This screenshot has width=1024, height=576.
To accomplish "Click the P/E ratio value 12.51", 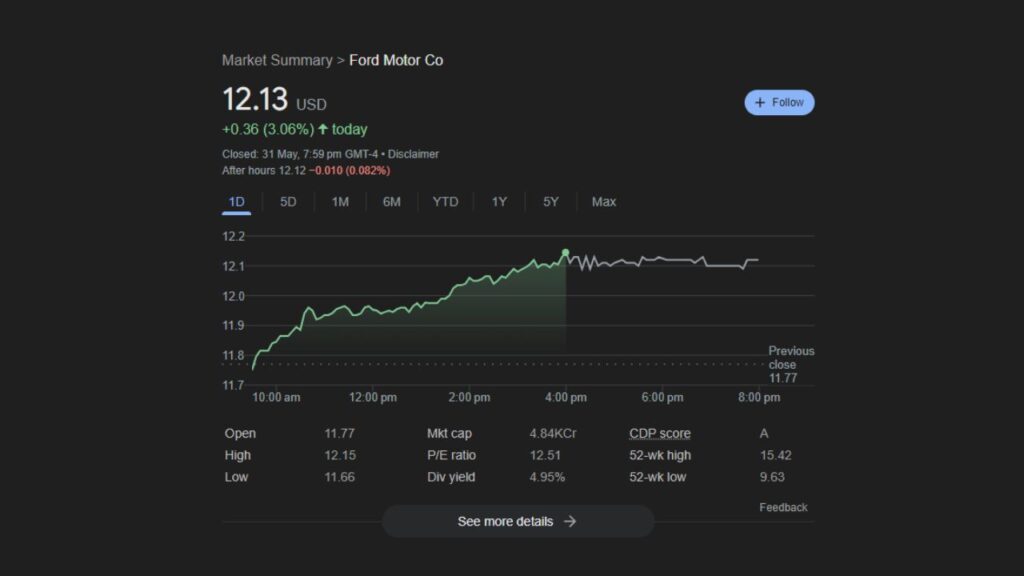I will [x=545, y=455].
